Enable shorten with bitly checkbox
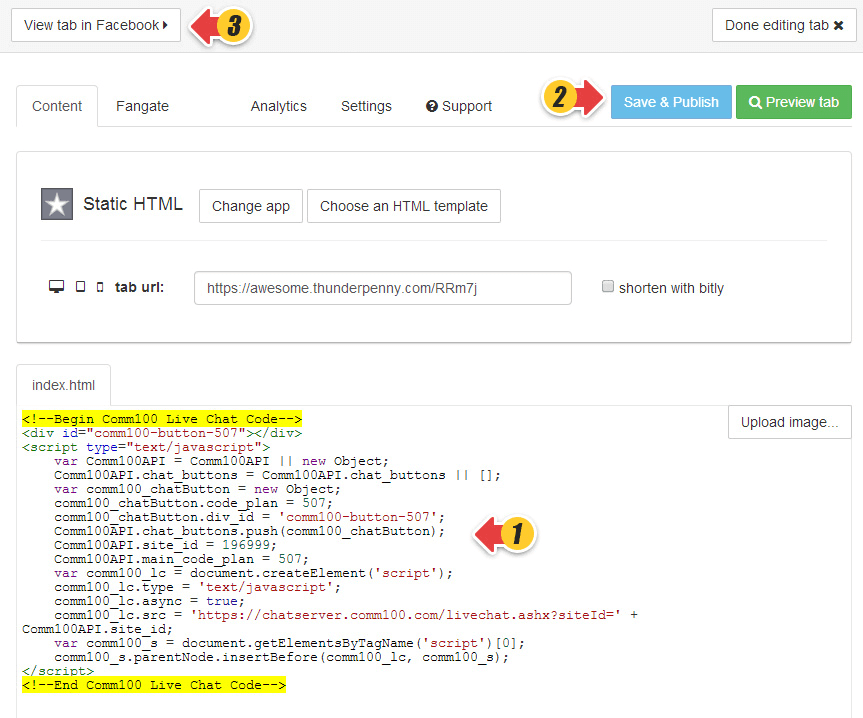The width and height of the screenshot is (863, 718). pyautogui.click(x=608, y=286)
